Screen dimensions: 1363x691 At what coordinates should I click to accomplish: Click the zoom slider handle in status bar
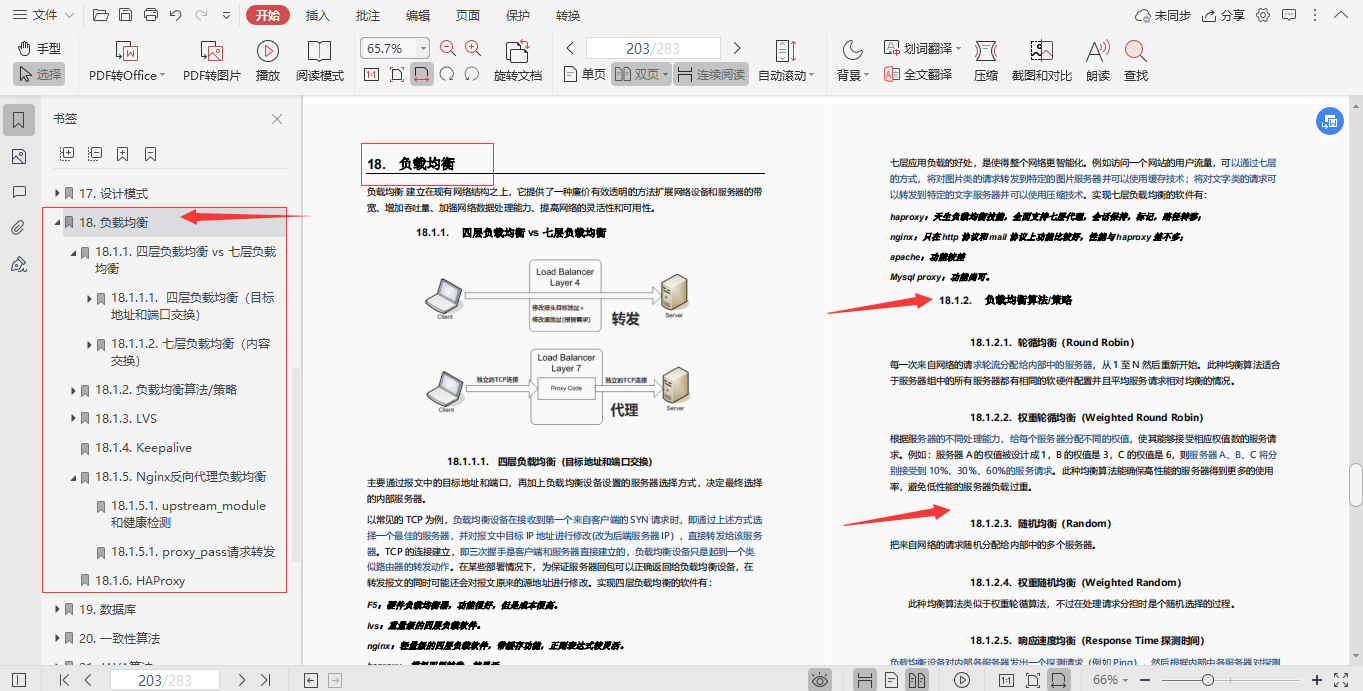click(1208, 680)
